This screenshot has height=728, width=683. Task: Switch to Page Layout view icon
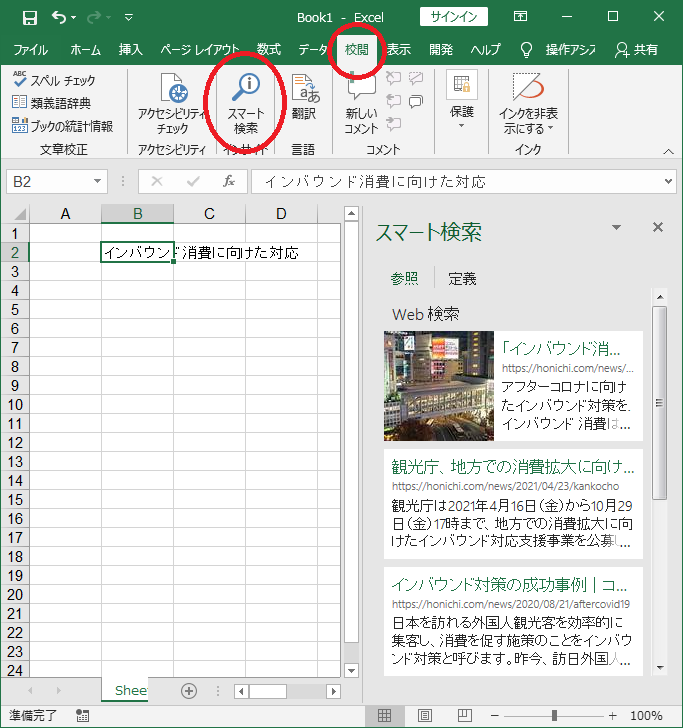[x=424, y=715]
